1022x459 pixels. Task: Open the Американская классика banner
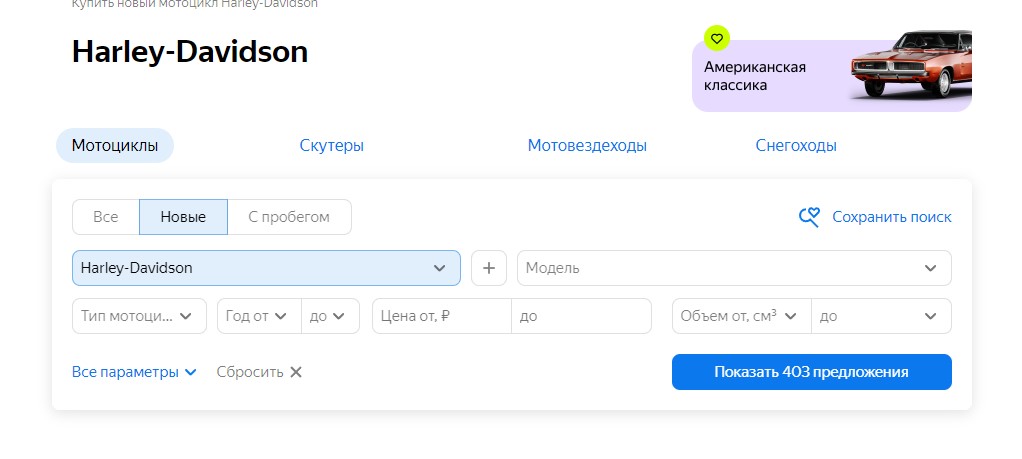click(x=832, y=76)
